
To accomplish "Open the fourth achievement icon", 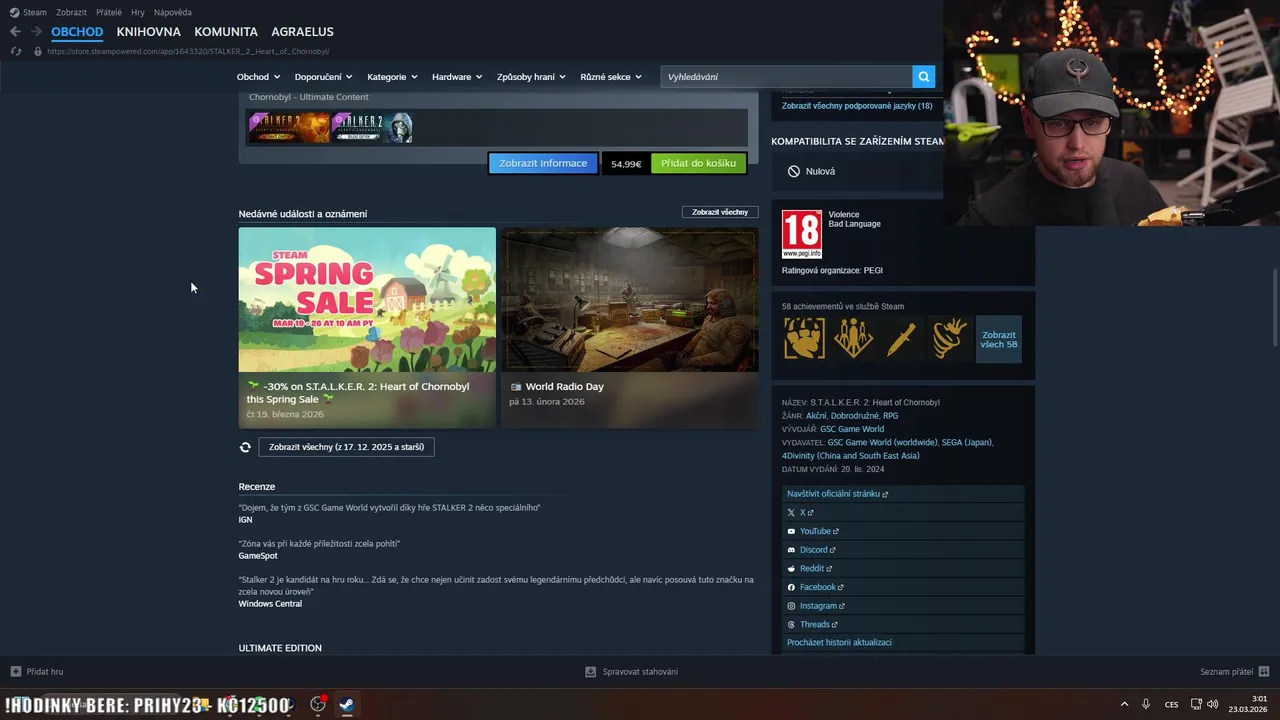I will click(x=949, y=339).
